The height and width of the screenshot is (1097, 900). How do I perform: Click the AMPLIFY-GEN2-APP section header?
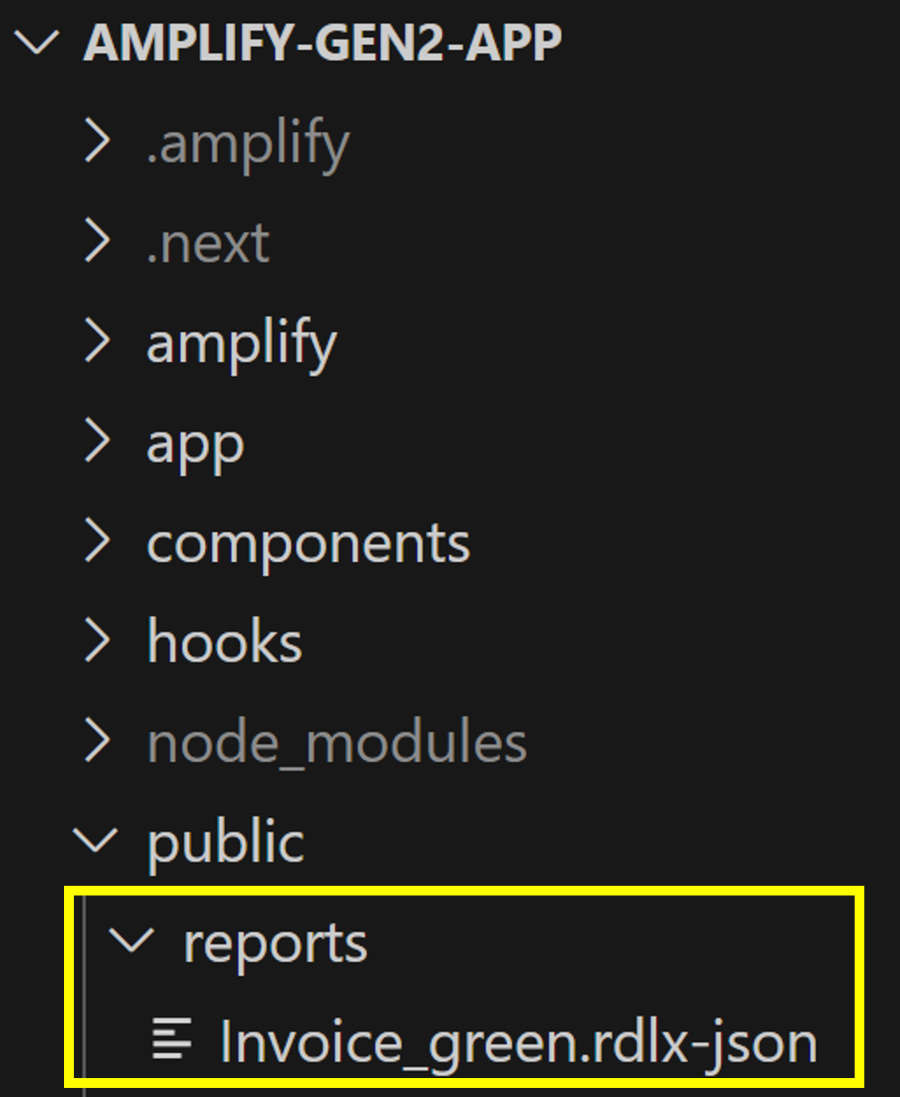(323, 43)
